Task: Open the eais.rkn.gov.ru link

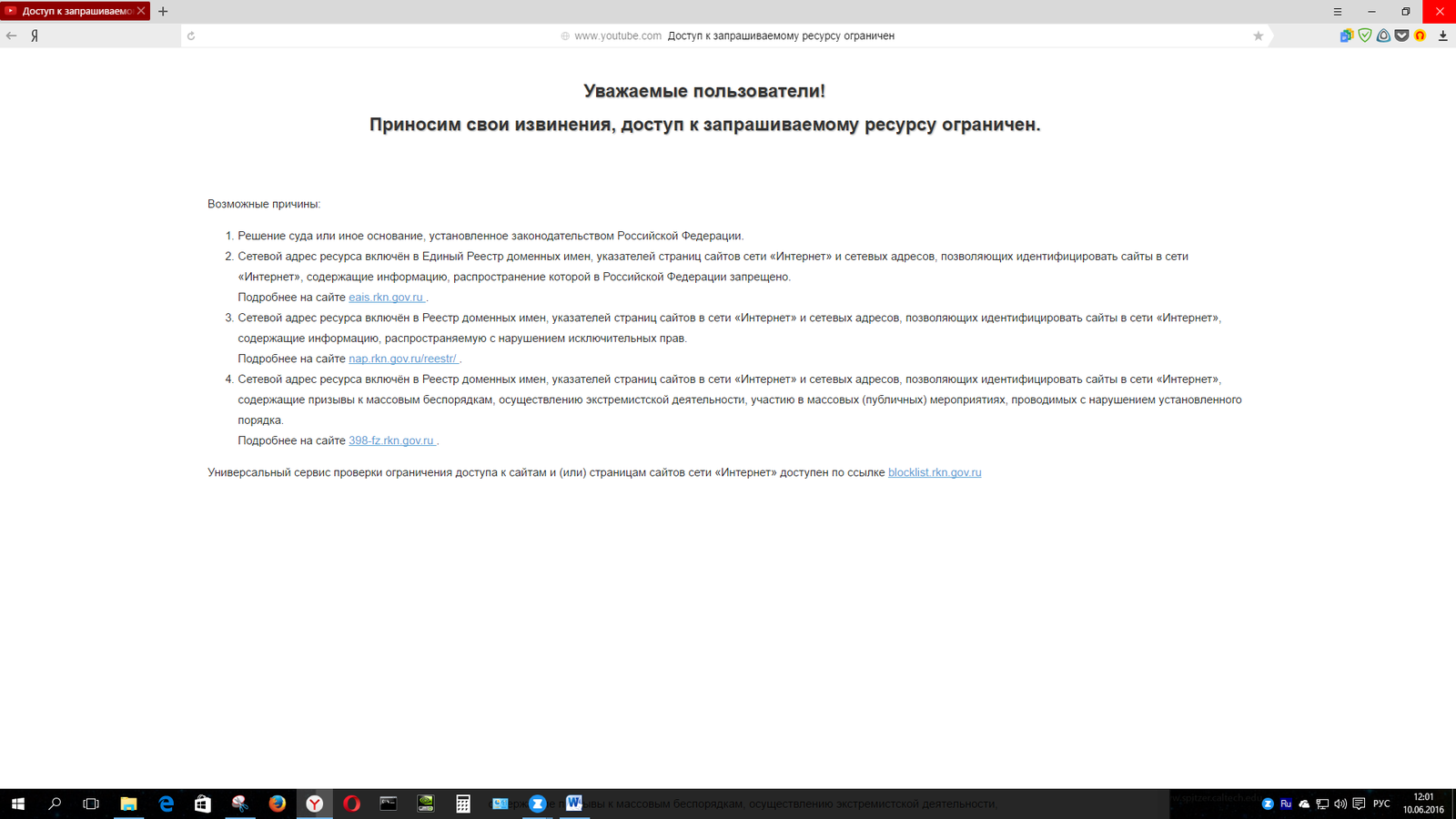Action: coord(386,298)
